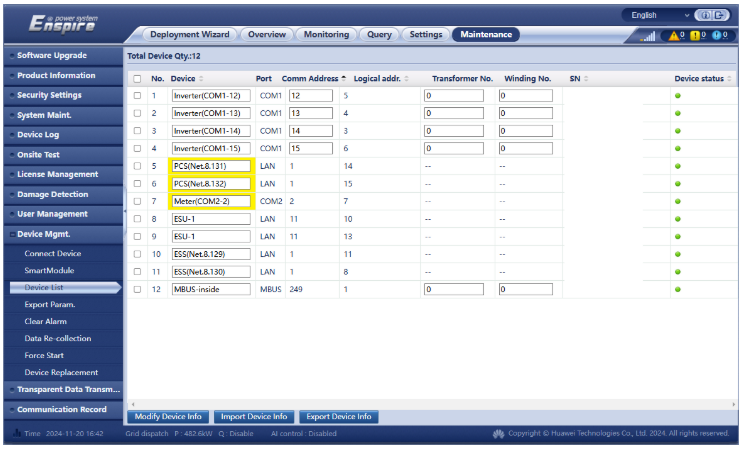This screenshot has width=745, height=450.
Task: Click the signal strength icon
Action: pyautogui.click(x=647, y=36)
